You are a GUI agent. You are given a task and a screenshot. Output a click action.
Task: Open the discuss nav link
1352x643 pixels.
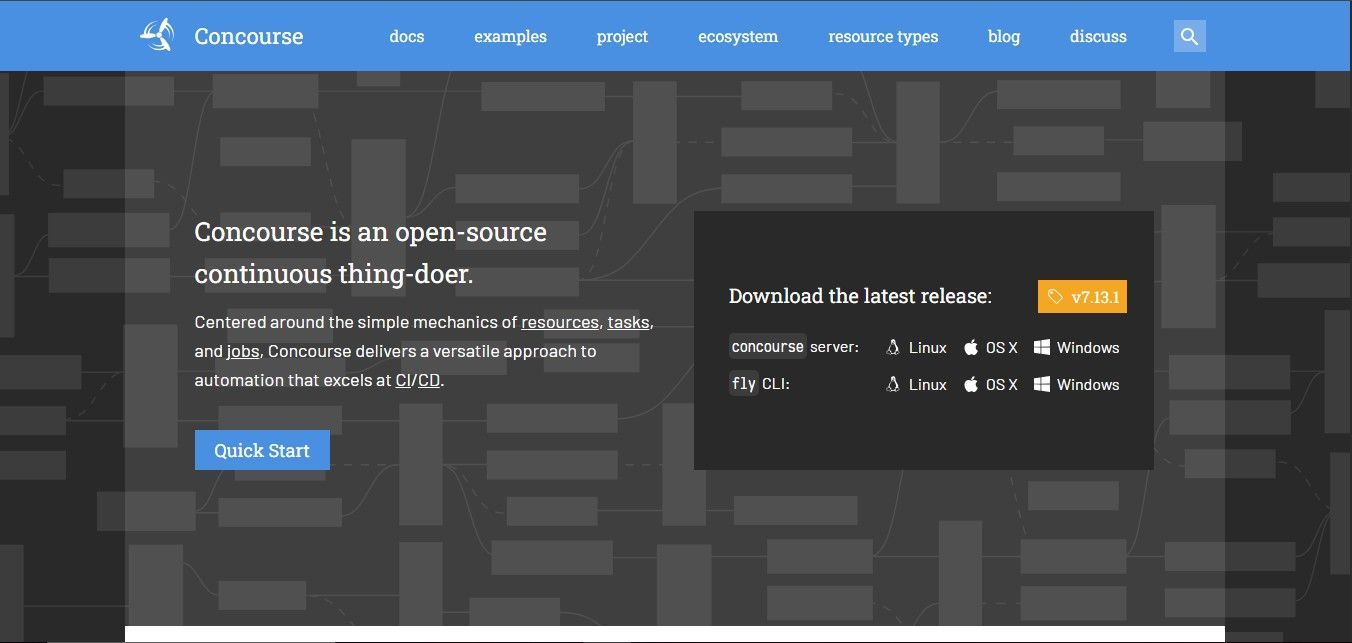[1098, 36]
